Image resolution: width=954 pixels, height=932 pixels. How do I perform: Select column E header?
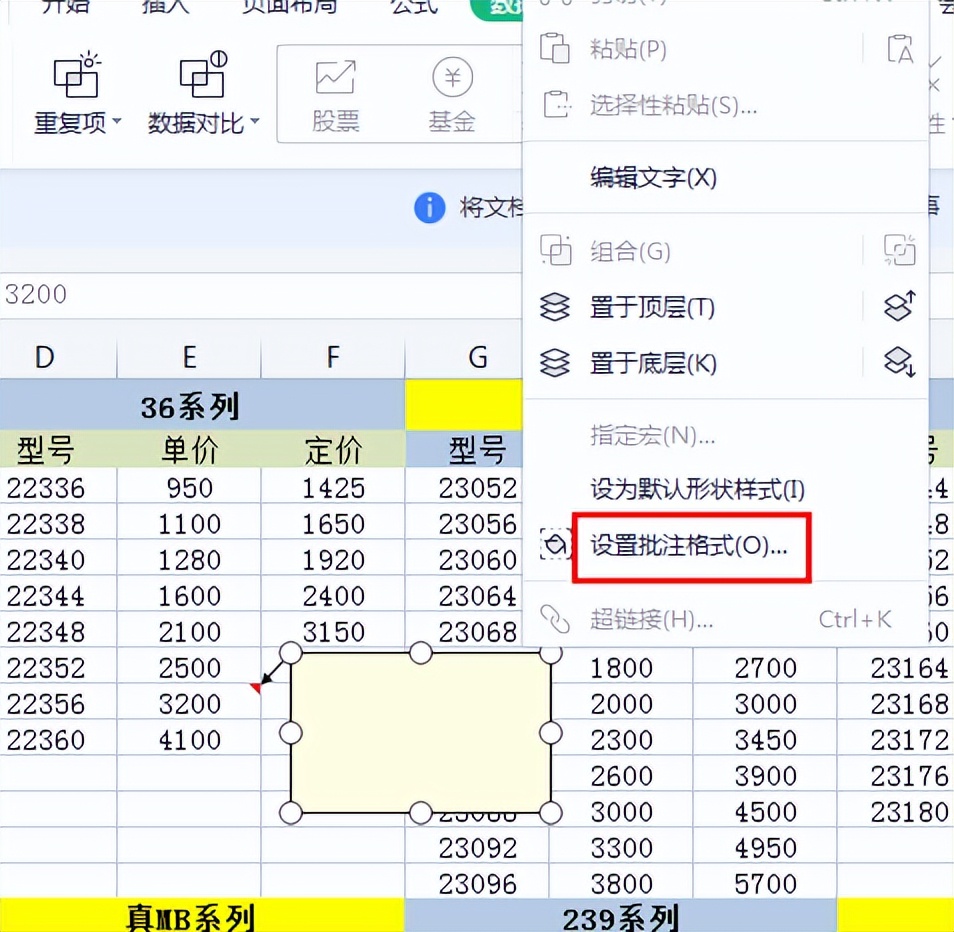(189, 358)
